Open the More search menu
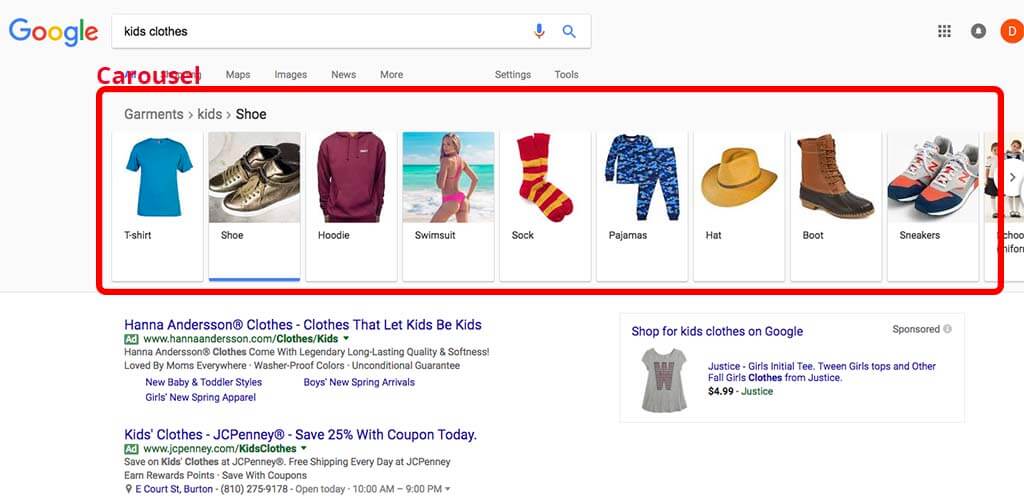1024x500 pixels. click(391, 74)
